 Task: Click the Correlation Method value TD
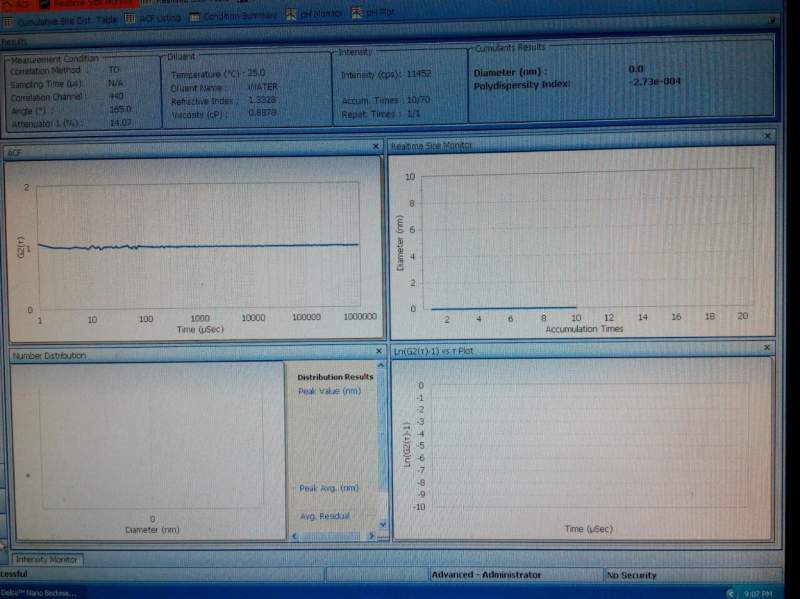pos(114,69)
